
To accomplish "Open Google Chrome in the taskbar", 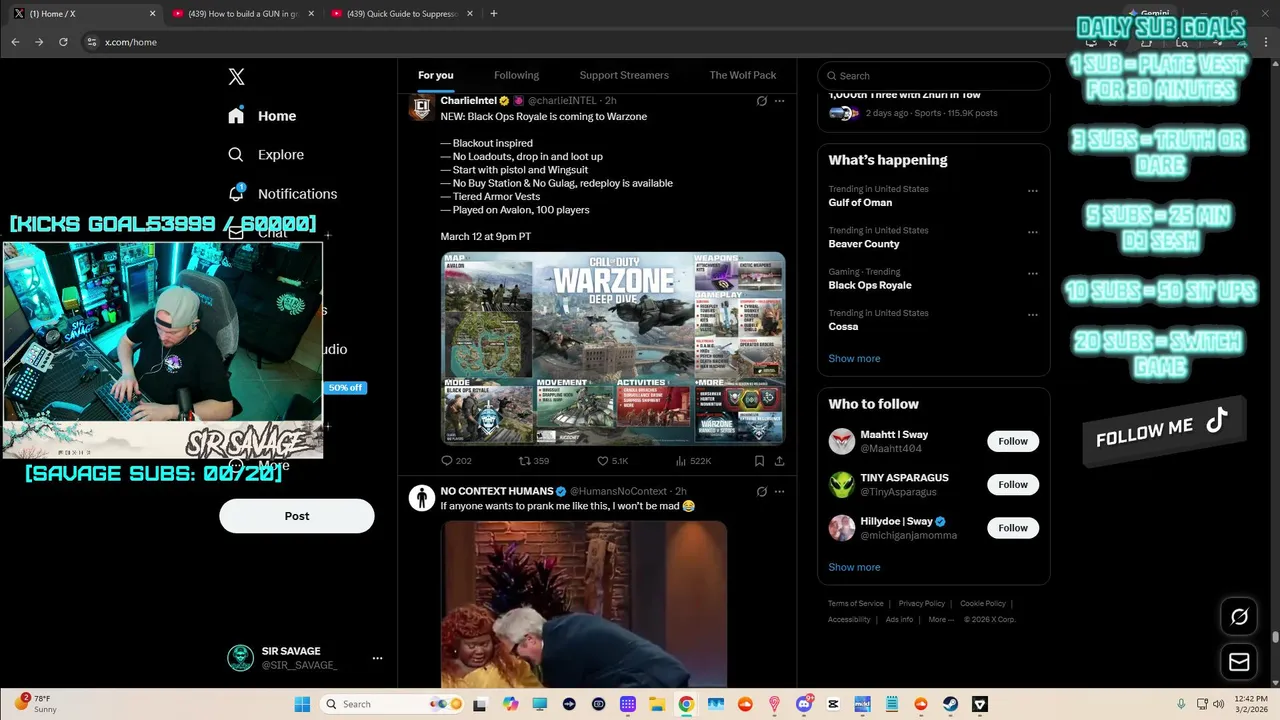I will pyautogui.click(x=686, y=704).
